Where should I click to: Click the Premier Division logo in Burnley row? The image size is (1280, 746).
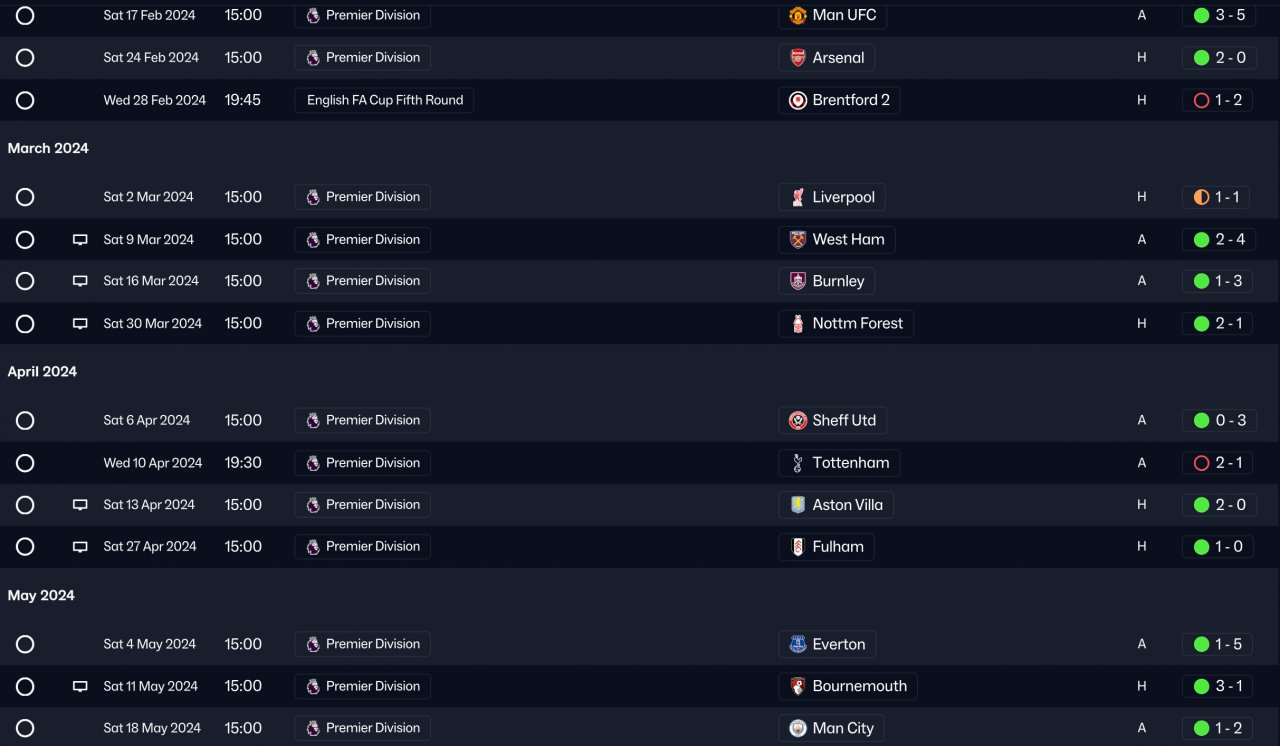[x=313, y=281]
